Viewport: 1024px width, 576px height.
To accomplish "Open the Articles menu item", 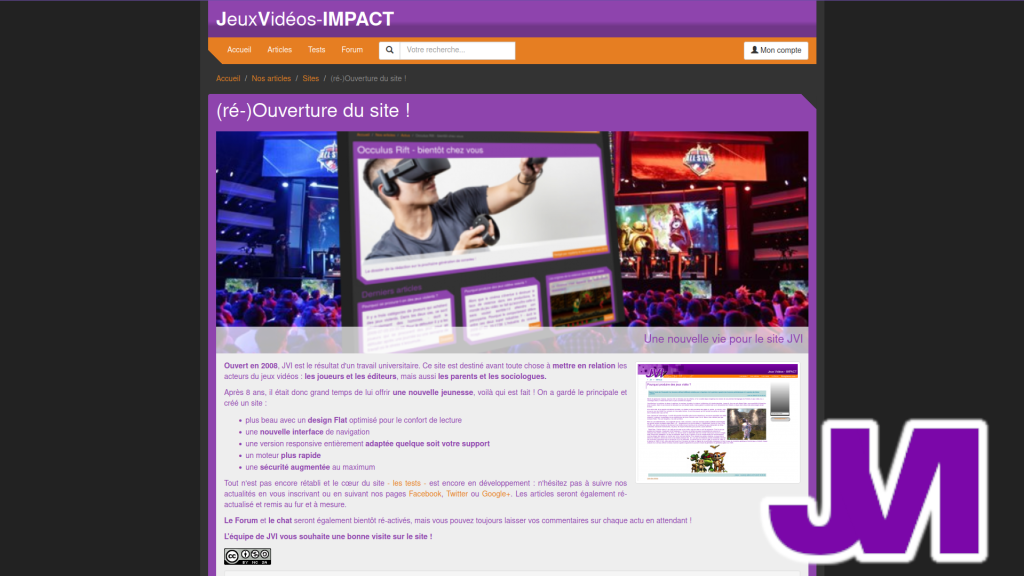I will coord(280,50).
